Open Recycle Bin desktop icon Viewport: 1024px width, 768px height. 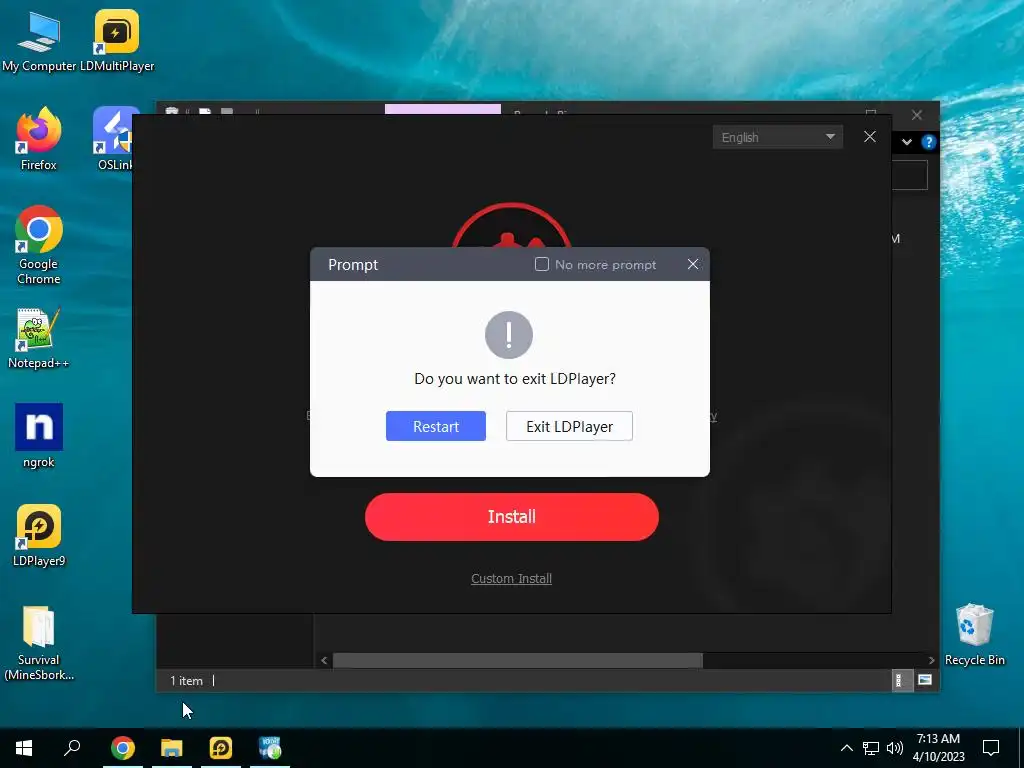click(974, 635)
